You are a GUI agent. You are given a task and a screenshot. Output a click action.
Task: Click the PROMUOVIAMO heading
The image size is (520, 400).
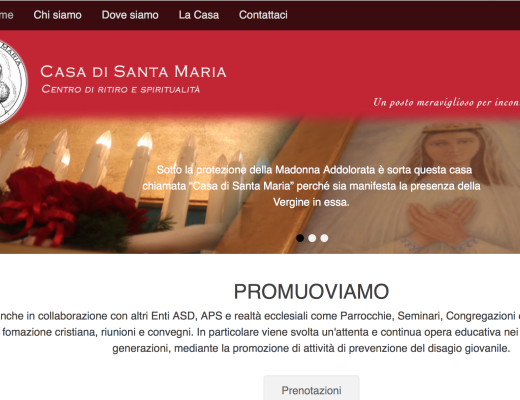point(311,292)
